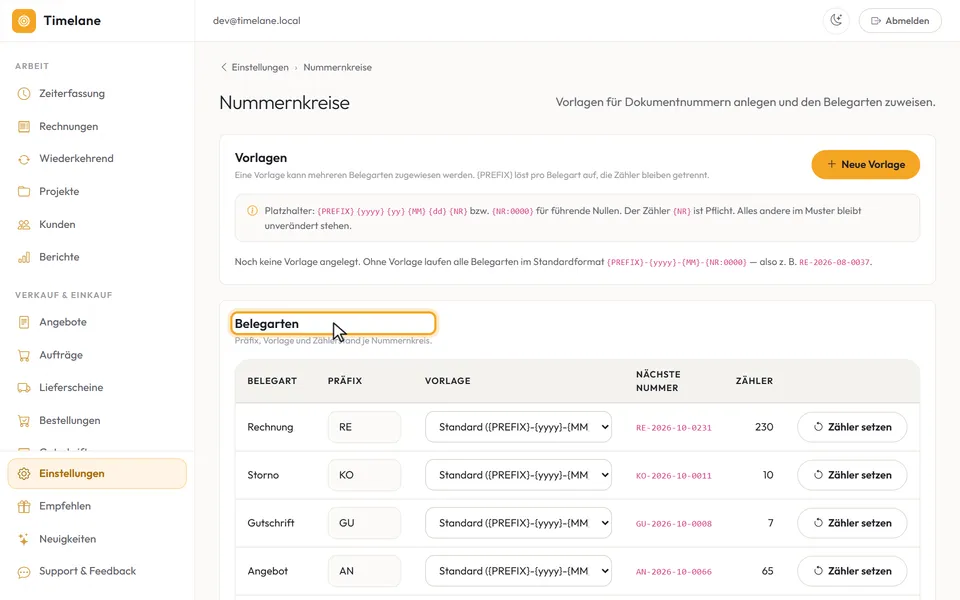Click the Projekte folder icon
Viewport: 960px width, 600px height.
pos(24,192)
